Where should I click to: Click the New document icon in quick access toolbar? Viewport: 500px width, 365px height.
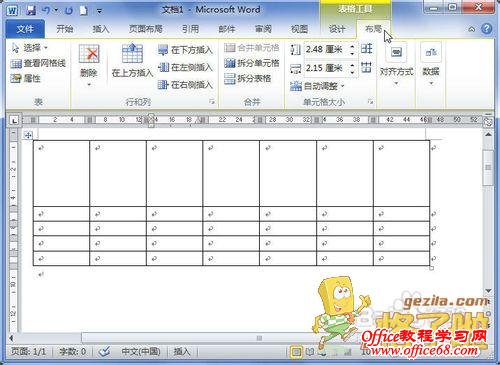tap(83, 10)
